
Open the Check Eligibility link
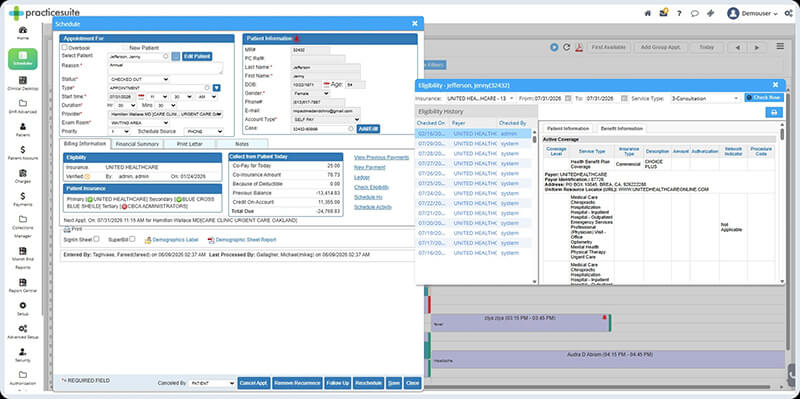tap(371, 187)
